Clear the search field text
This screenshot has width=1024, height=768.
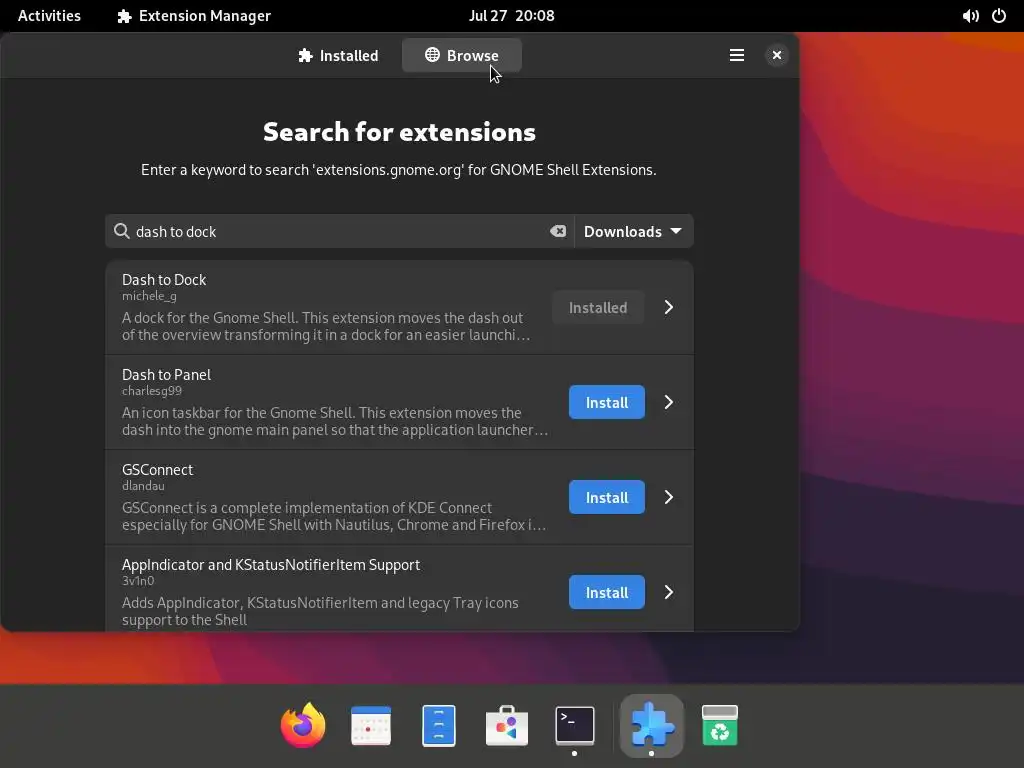(x=558, y=231)
